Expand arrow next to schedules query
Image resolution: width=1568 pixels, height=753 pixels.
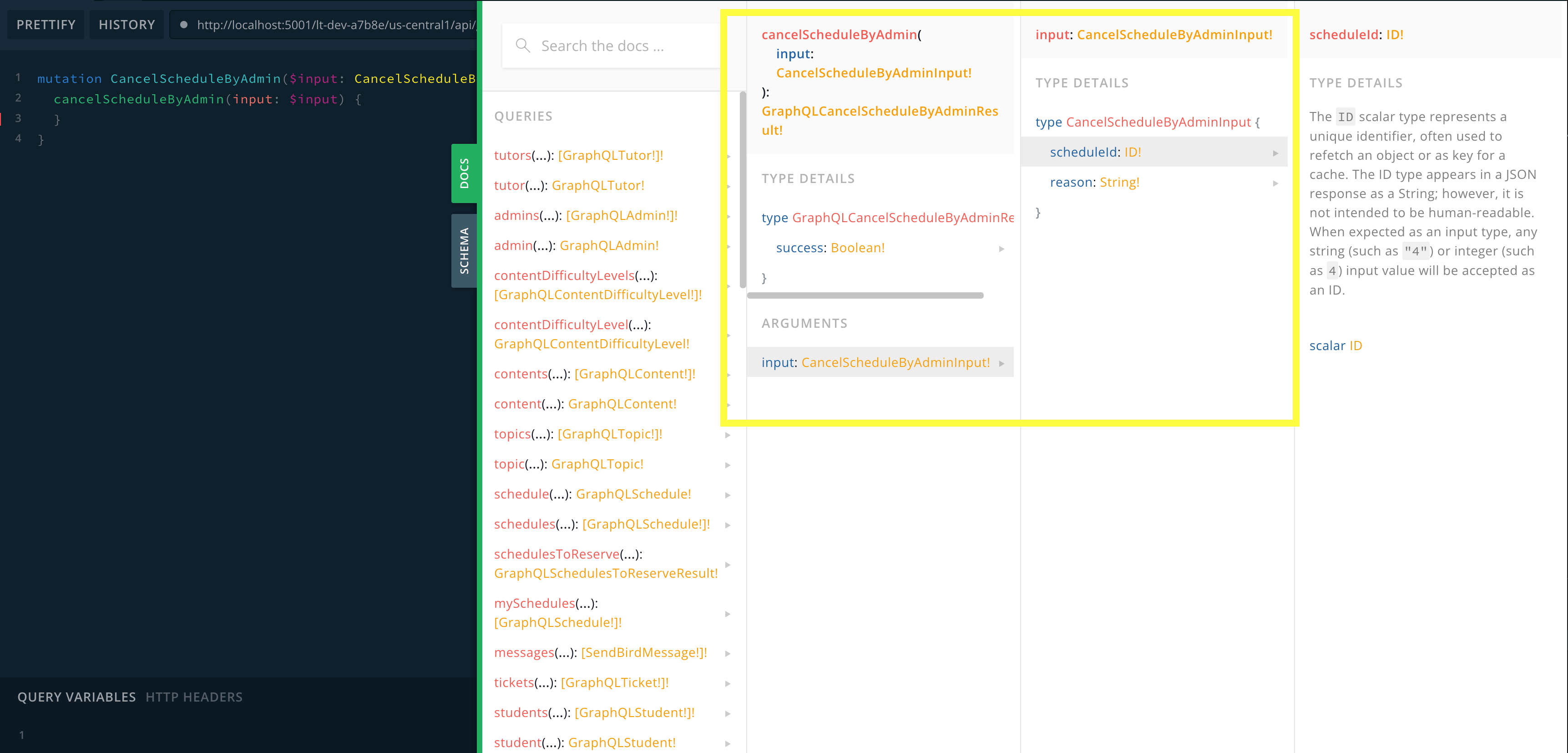coord(728,525)
